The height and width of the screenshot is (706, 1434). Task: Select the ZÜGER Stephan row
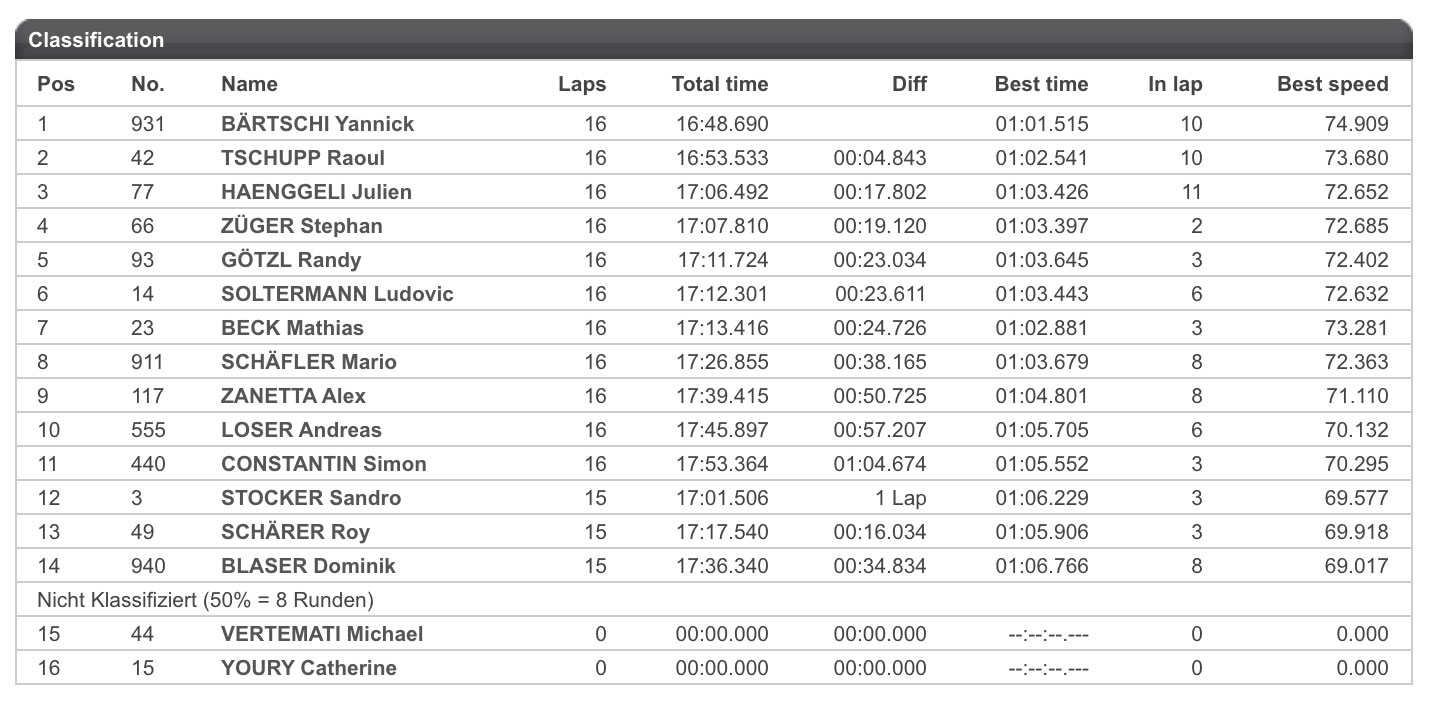[x=714, y=226]
